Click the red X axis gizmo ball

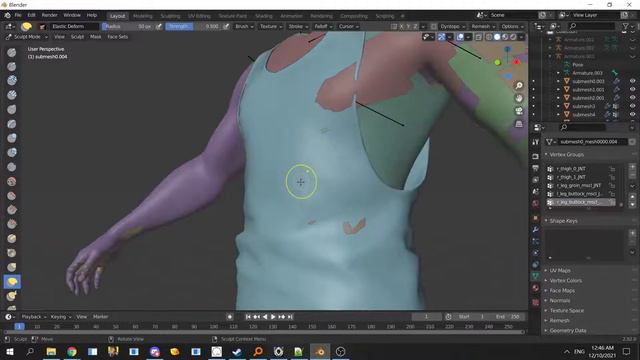point(516,62)
